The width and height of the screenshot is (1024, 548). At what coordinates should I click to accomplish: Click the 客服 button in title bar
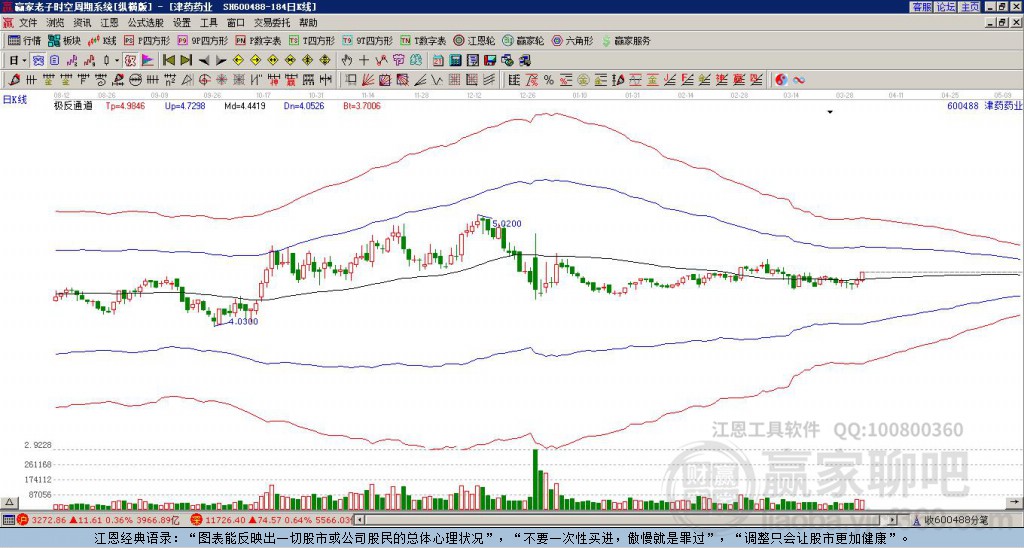[921, 7]
